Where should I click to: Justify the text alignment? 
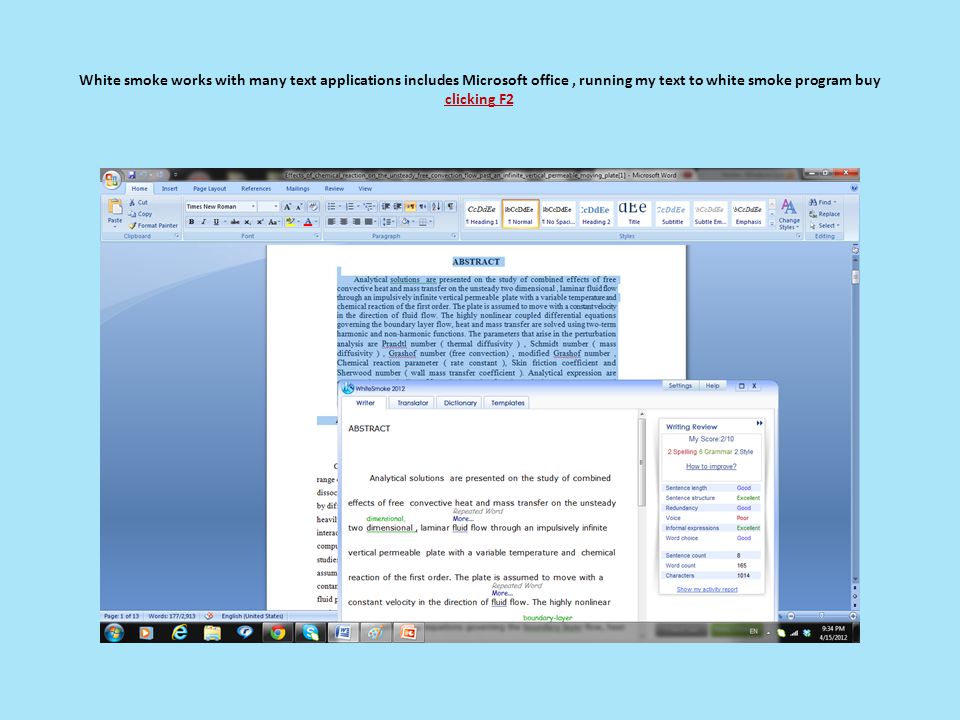coord(369,222)
